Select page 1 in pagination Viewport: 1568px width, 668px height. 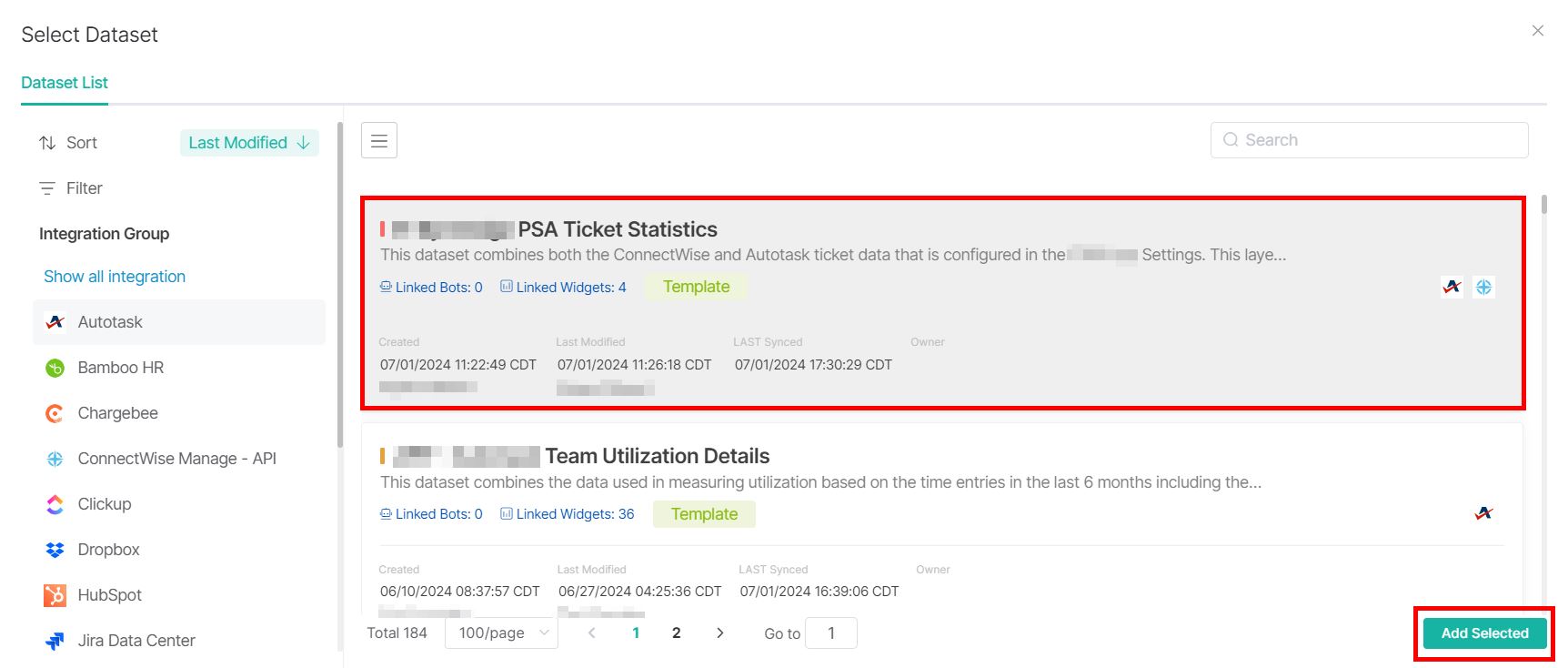(x=636, y=633)
